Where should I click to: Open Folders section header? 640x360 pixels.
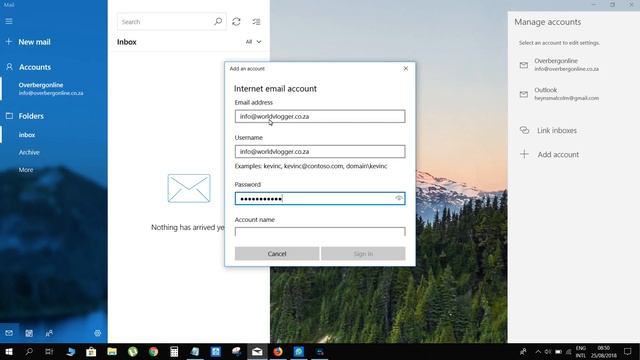[31, 116]
